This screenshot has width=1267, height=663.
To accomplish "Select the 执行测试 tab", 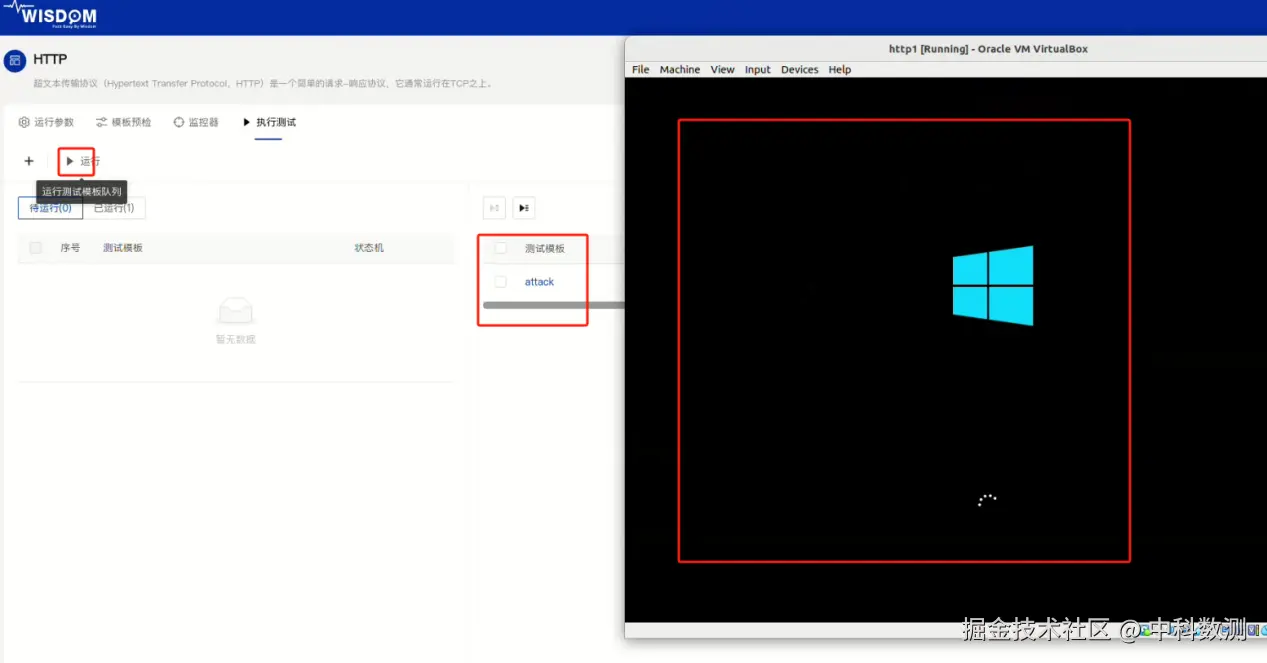I will [x=269, y=122].
